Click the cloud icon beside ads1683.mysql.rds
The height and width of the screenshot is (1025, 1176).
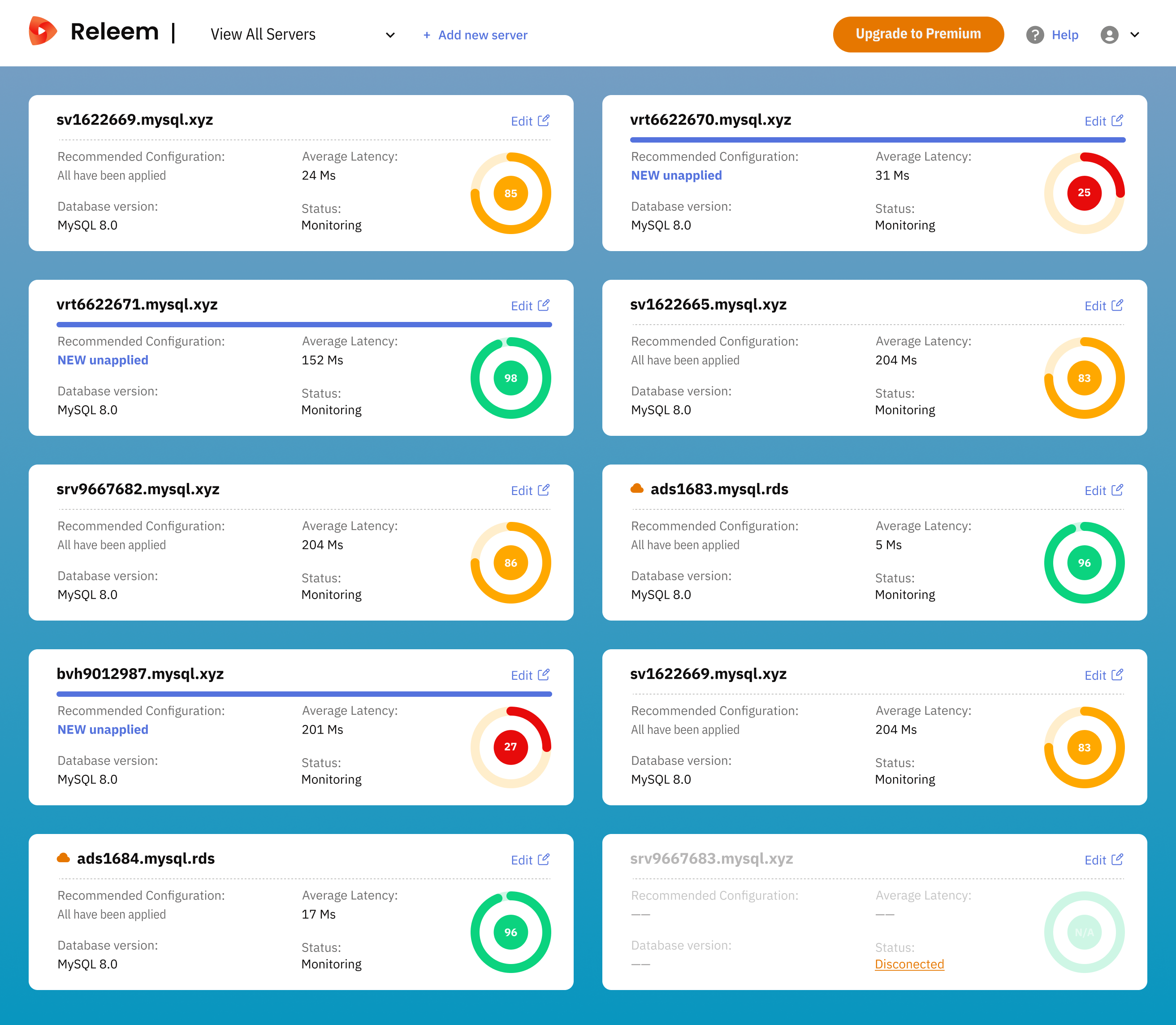636,488
